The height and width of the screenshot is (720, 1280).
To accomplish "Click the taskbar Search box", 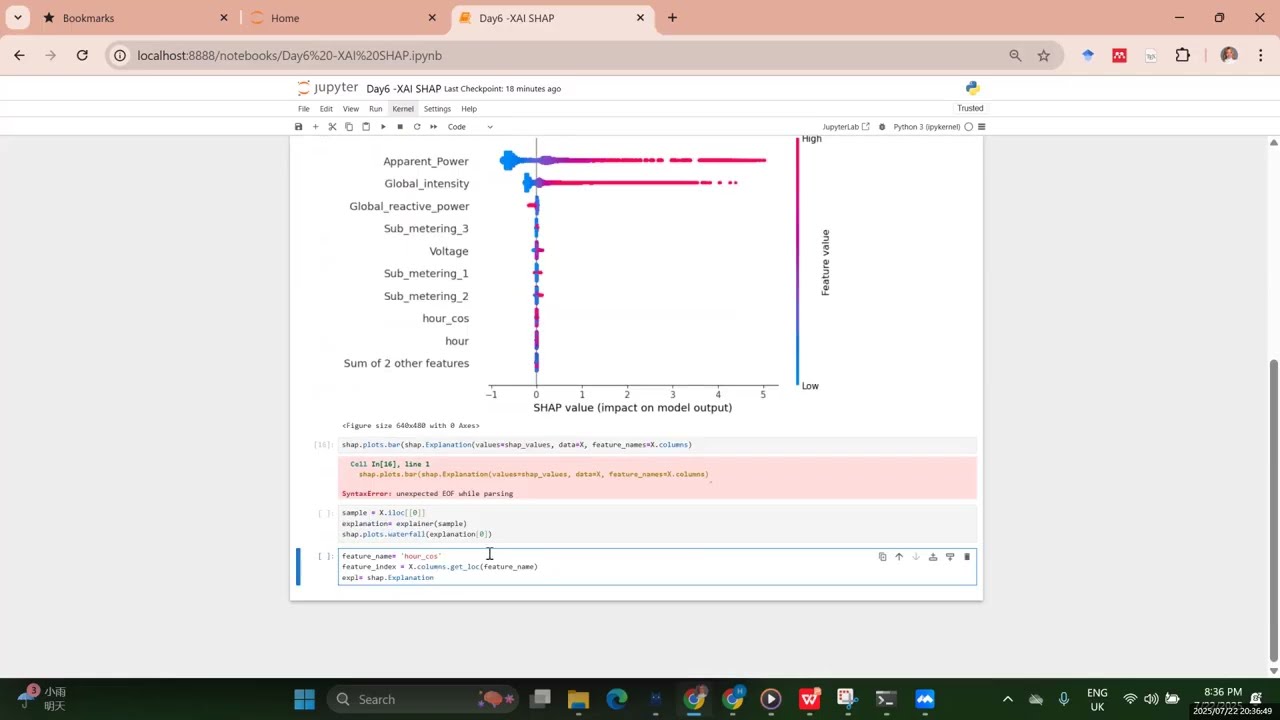I will point(425,699).
